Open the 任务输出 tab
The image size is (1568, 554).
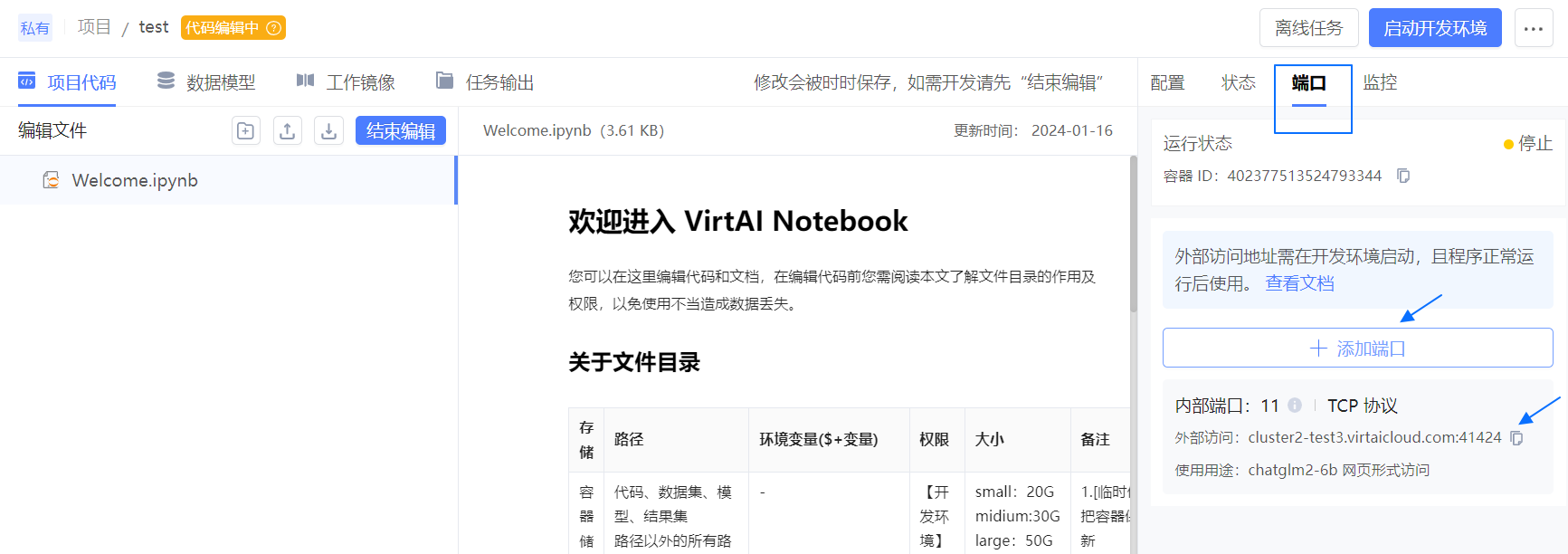[485, 82]
